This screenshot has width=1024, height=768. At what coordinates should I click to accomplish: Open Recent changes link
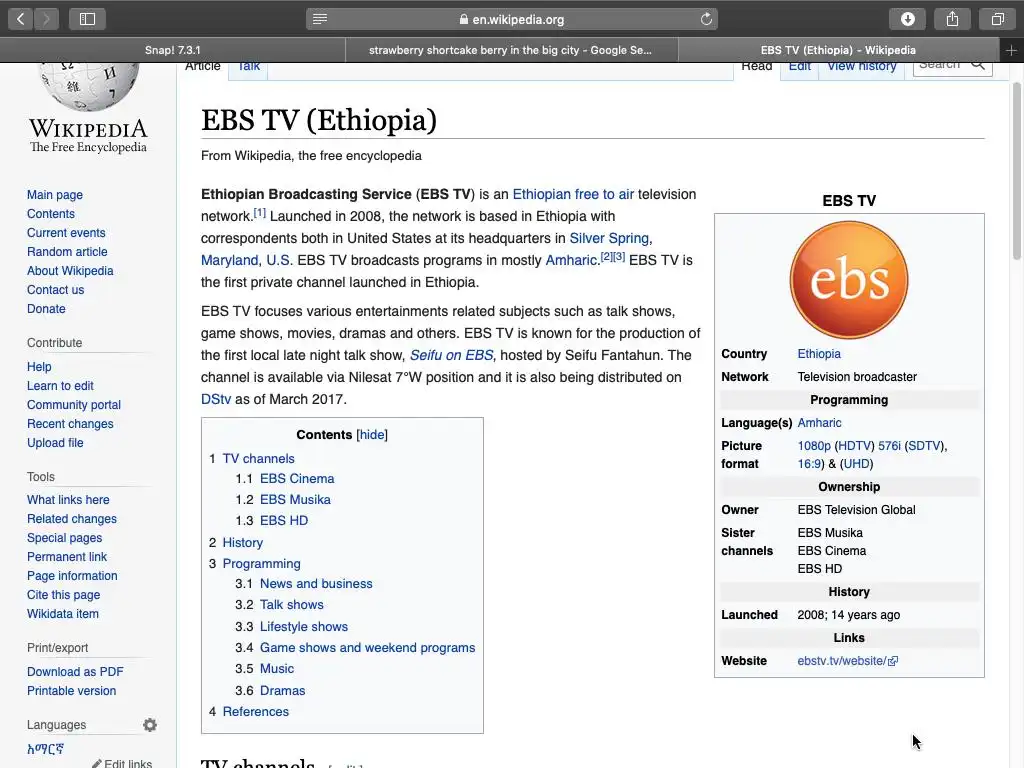(70, 424)
